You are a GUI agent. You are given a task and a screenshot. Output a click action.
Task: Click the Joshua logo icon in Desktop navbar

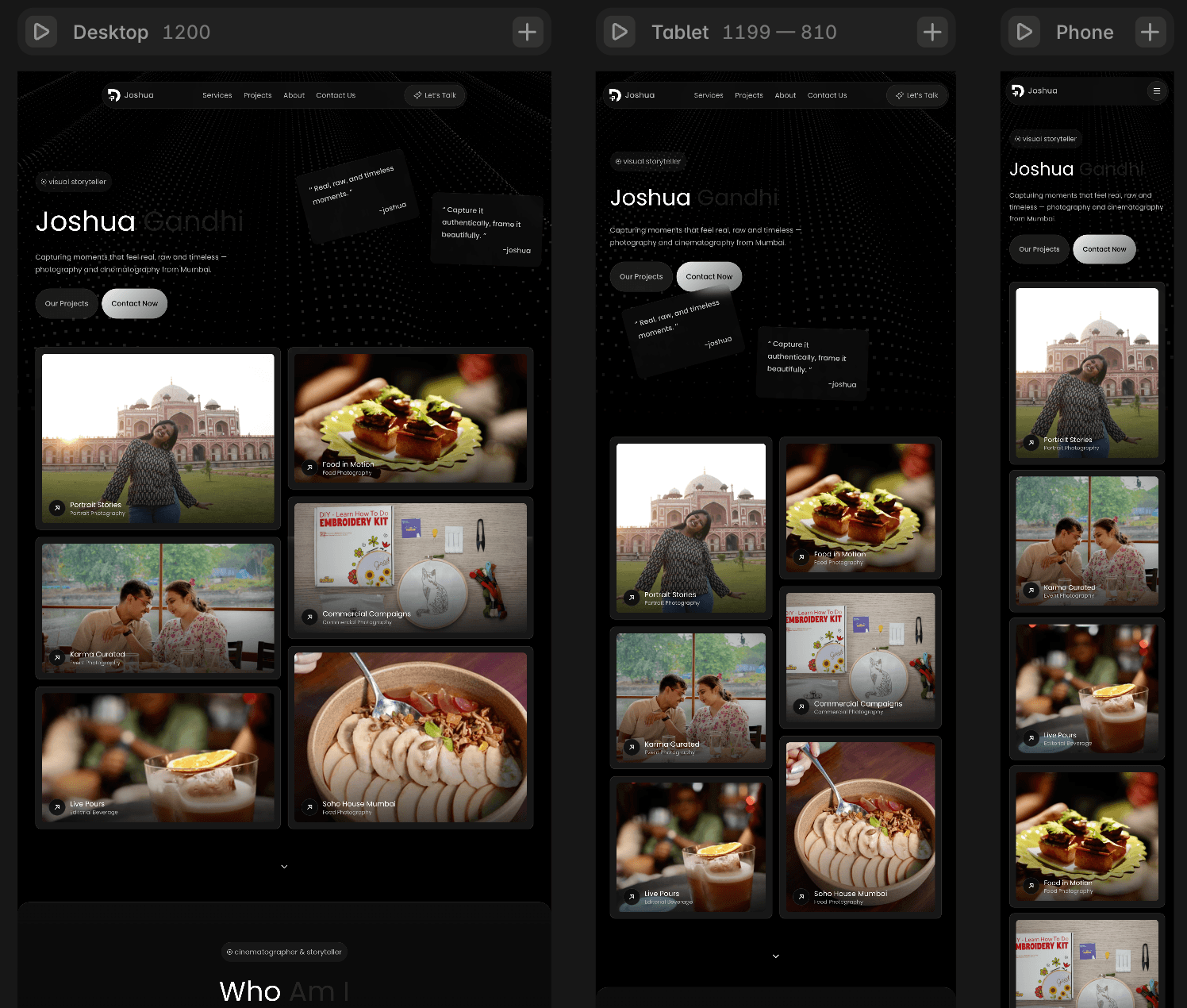click(x=113, y=95)
